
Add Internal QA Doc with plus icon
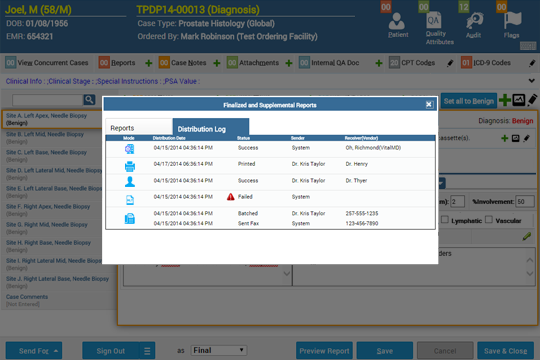tap(379, 63)
